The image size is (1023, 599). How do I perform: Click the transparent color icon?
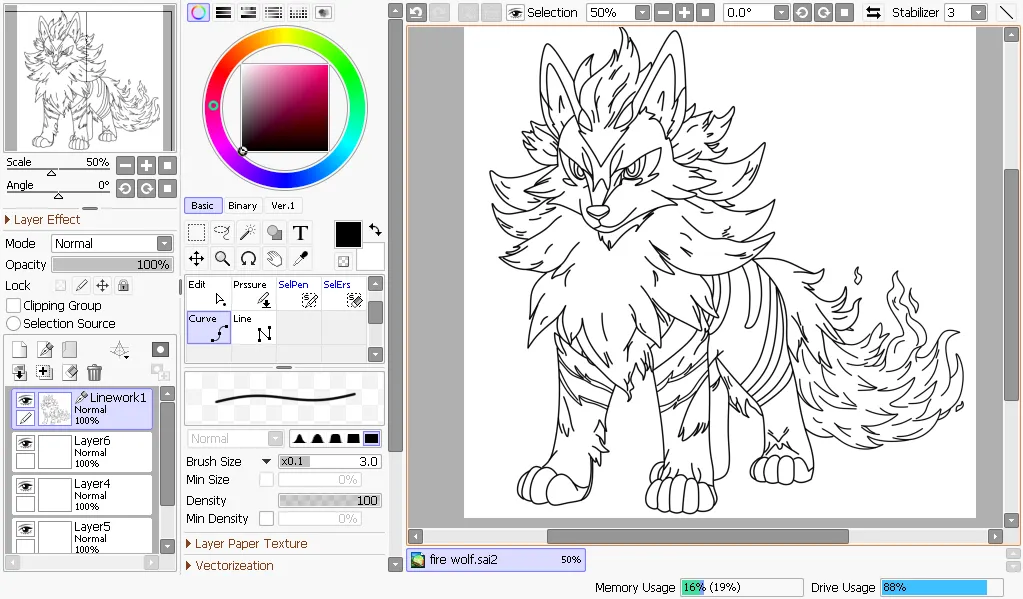coord(343,262)
